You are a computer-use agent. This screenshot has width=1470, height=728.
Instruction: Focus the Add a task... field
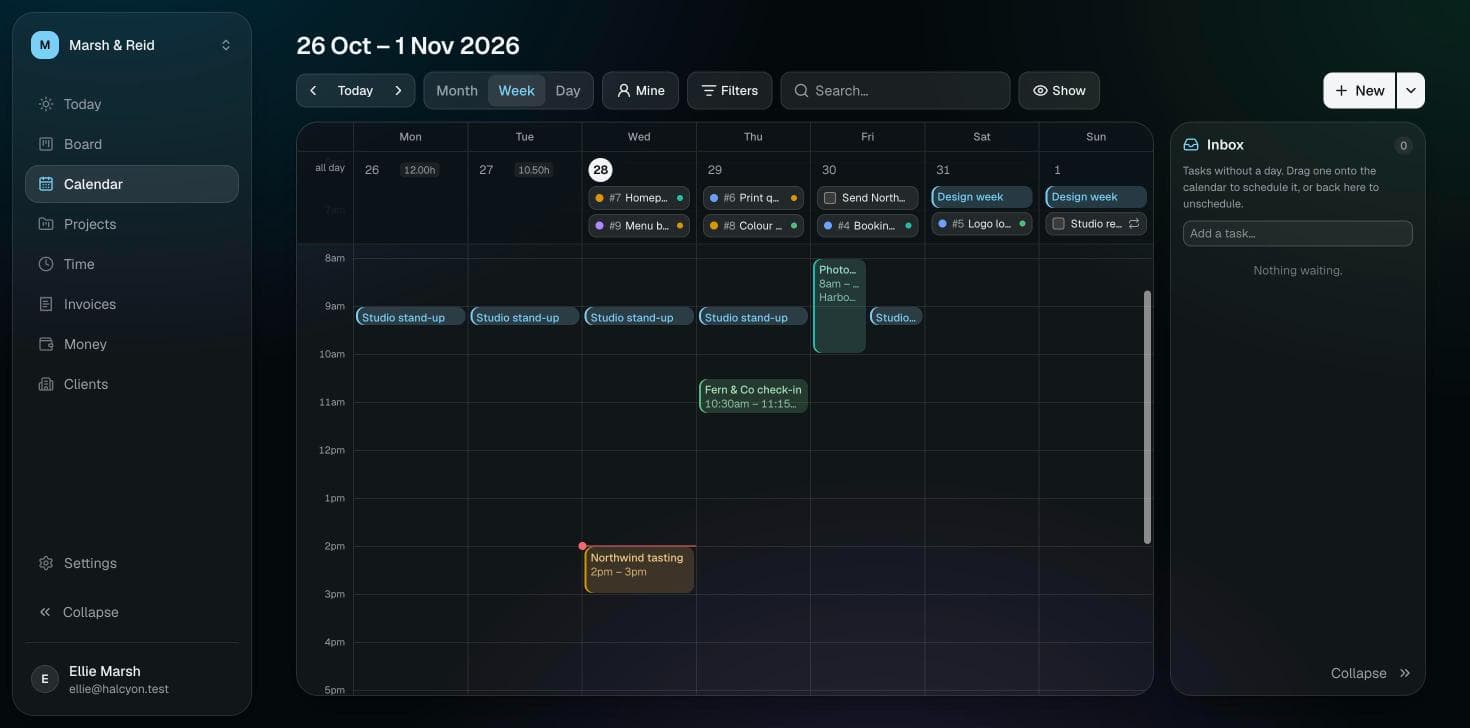(x=1297, y=233)
